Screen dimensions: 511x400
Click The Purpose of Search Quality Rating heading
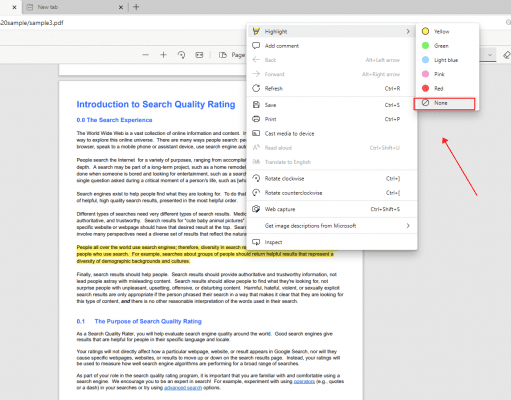tap(148, 321)
